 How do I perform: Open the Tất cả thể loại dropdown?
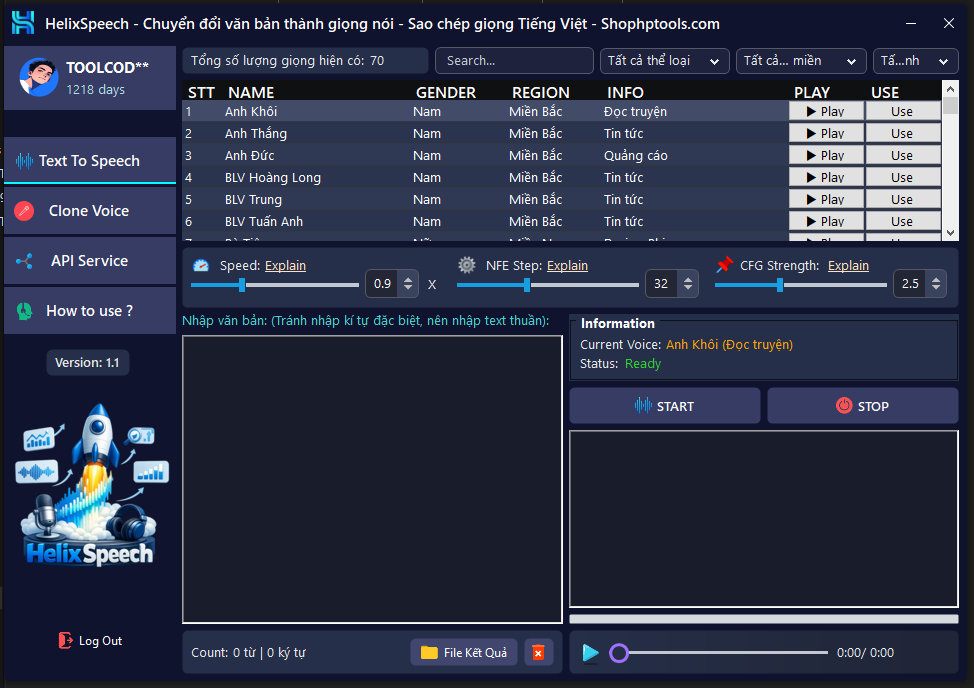[x=665, y=61]
